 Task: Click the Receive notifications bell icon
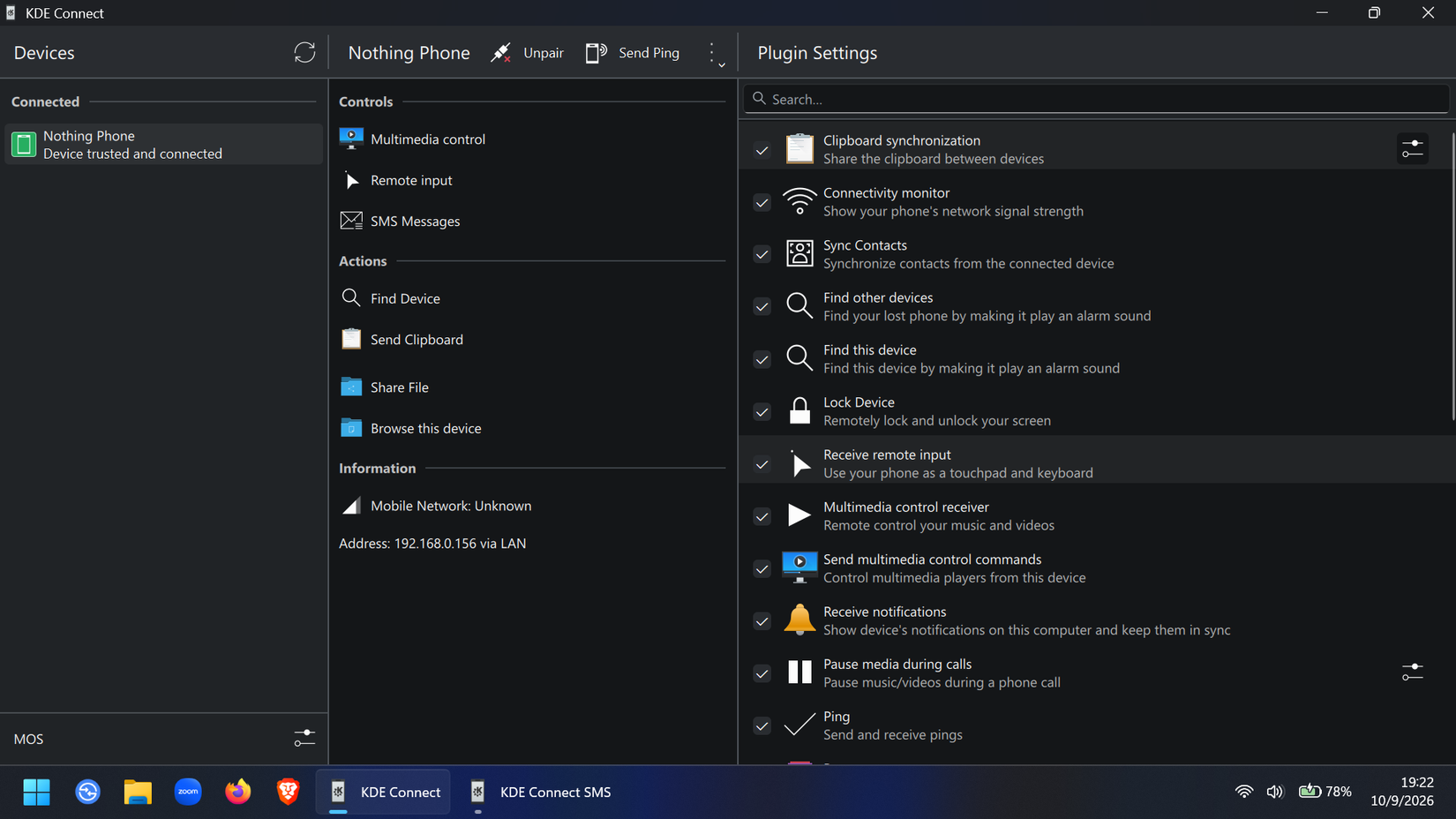pyautogui.click(x=799, y=620)
